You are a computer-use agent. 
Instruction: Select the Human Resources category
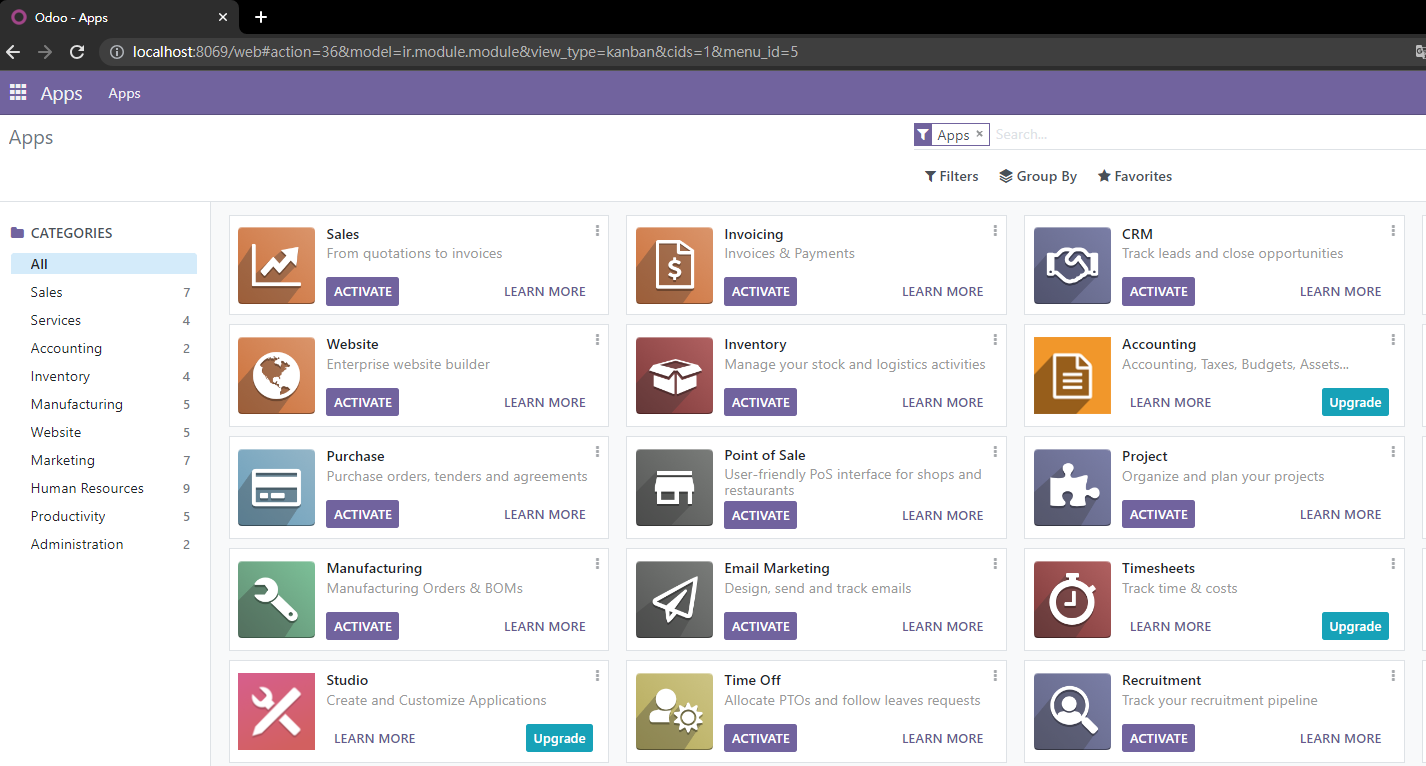tap(104, 488)
